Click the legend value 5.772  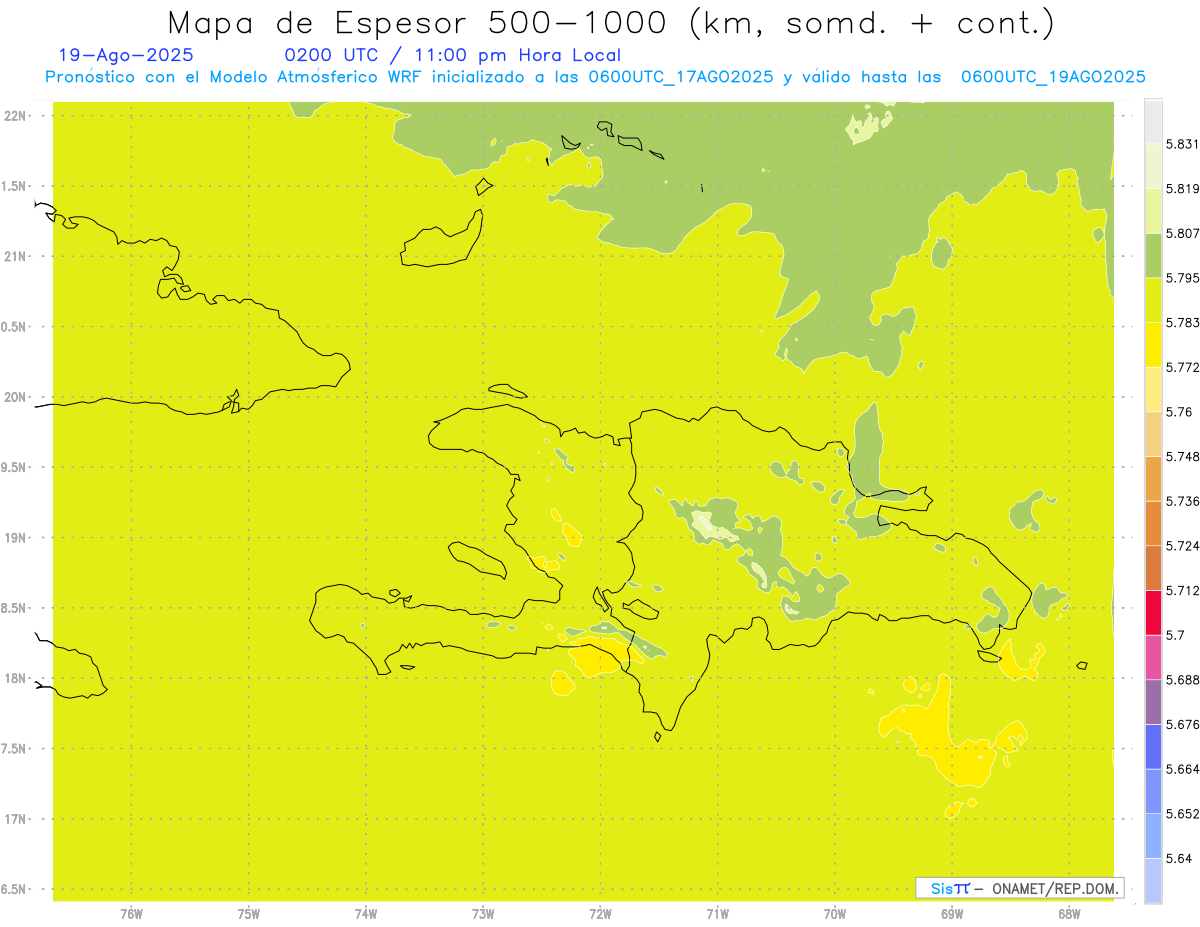[x=1182, y=367]
